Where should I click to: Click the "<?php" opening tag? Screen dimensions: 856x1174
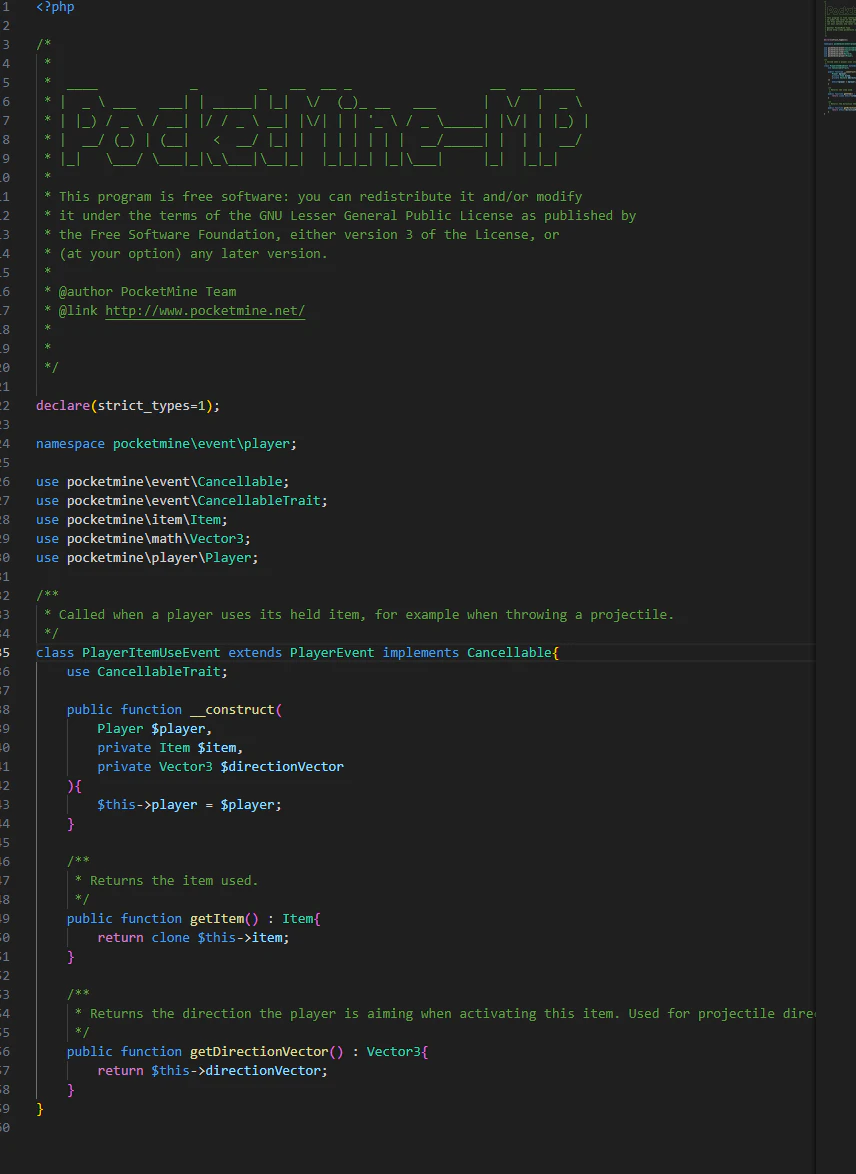pos(55,7)
